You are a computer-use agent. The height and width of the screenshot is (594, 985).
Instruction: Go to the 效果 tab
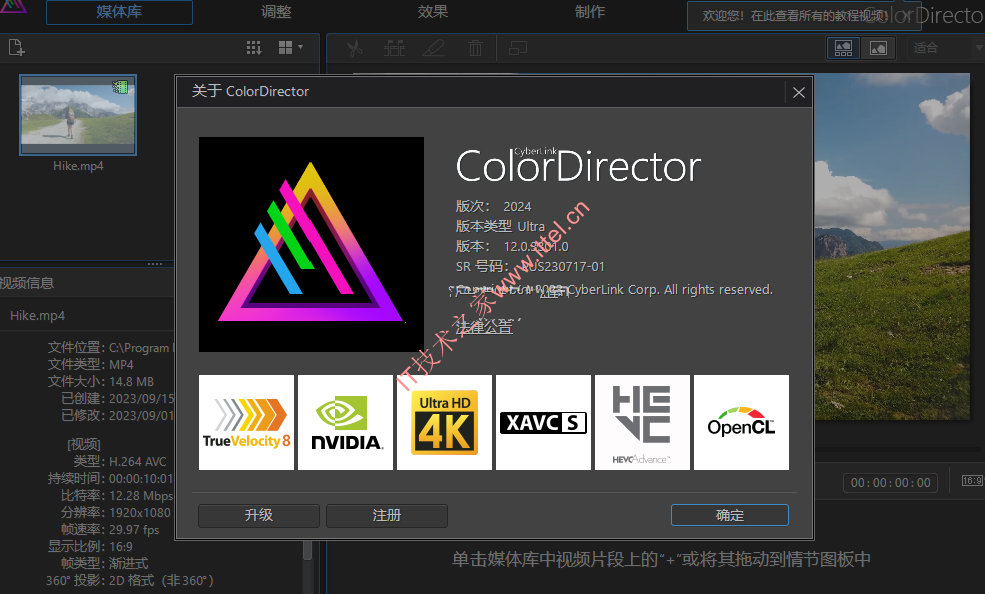[433, 12]
